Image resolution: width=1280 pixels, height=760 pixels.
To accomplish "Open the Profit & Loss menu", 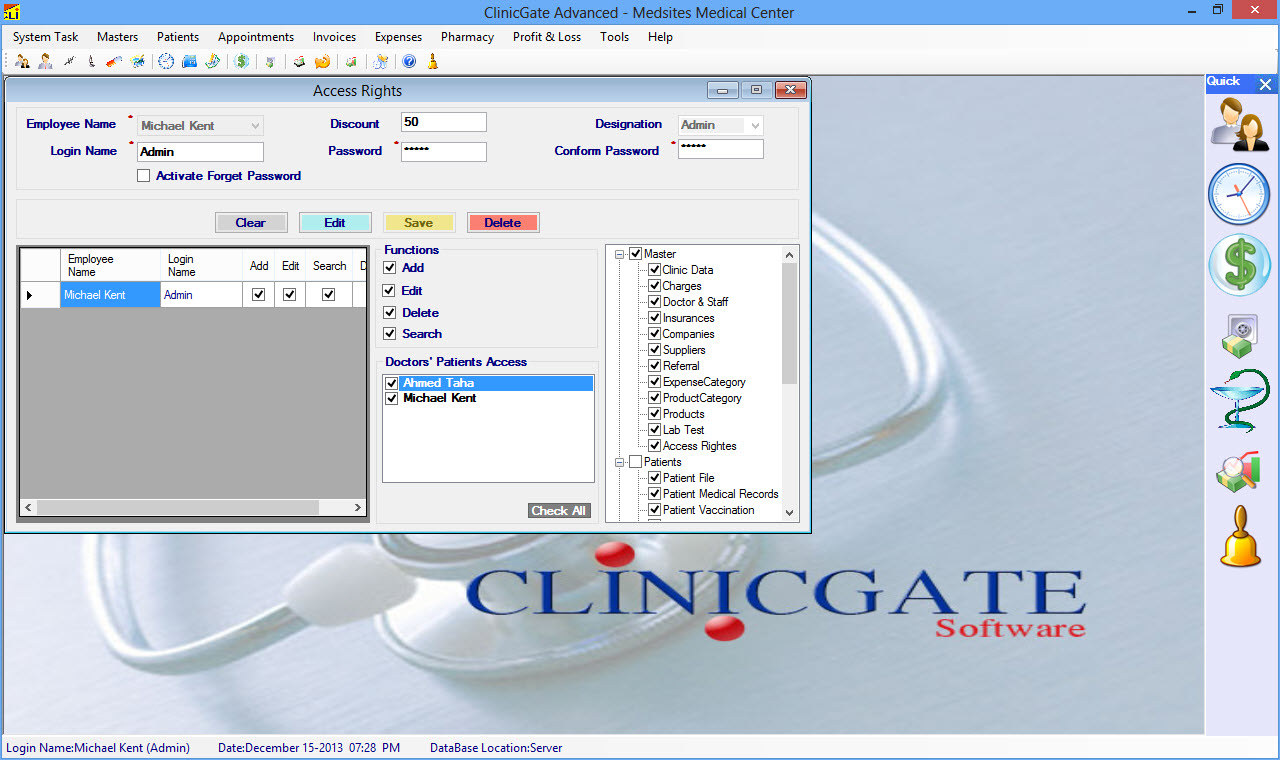I will tap(546, 37).
